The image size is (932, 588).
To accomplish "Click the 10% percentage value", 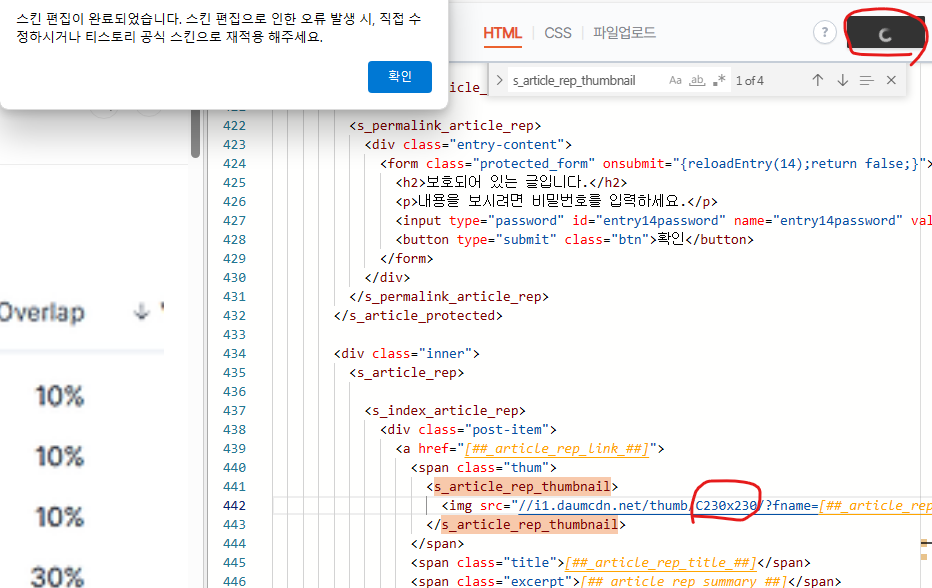I will pos(58,396).
